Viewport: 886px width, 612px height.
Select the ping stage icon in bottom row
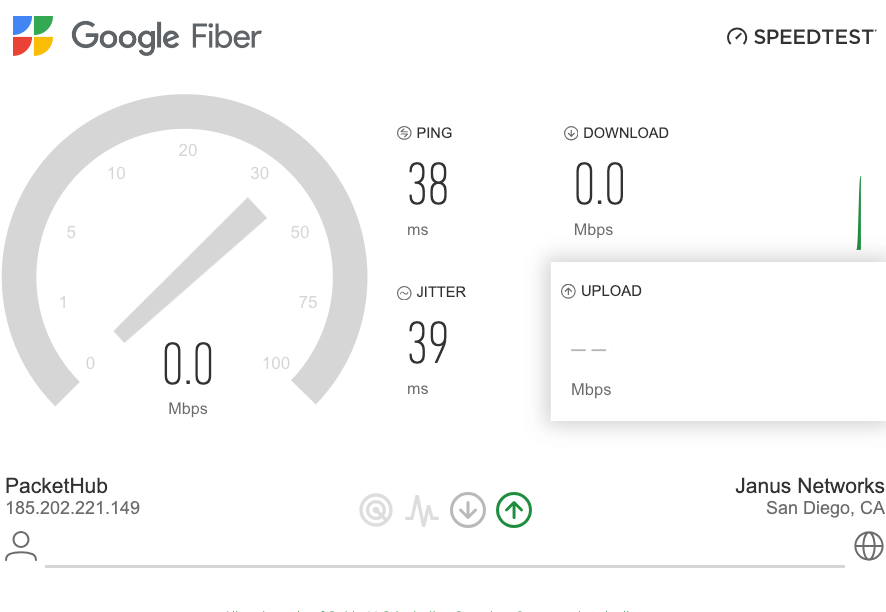point(376,510)
